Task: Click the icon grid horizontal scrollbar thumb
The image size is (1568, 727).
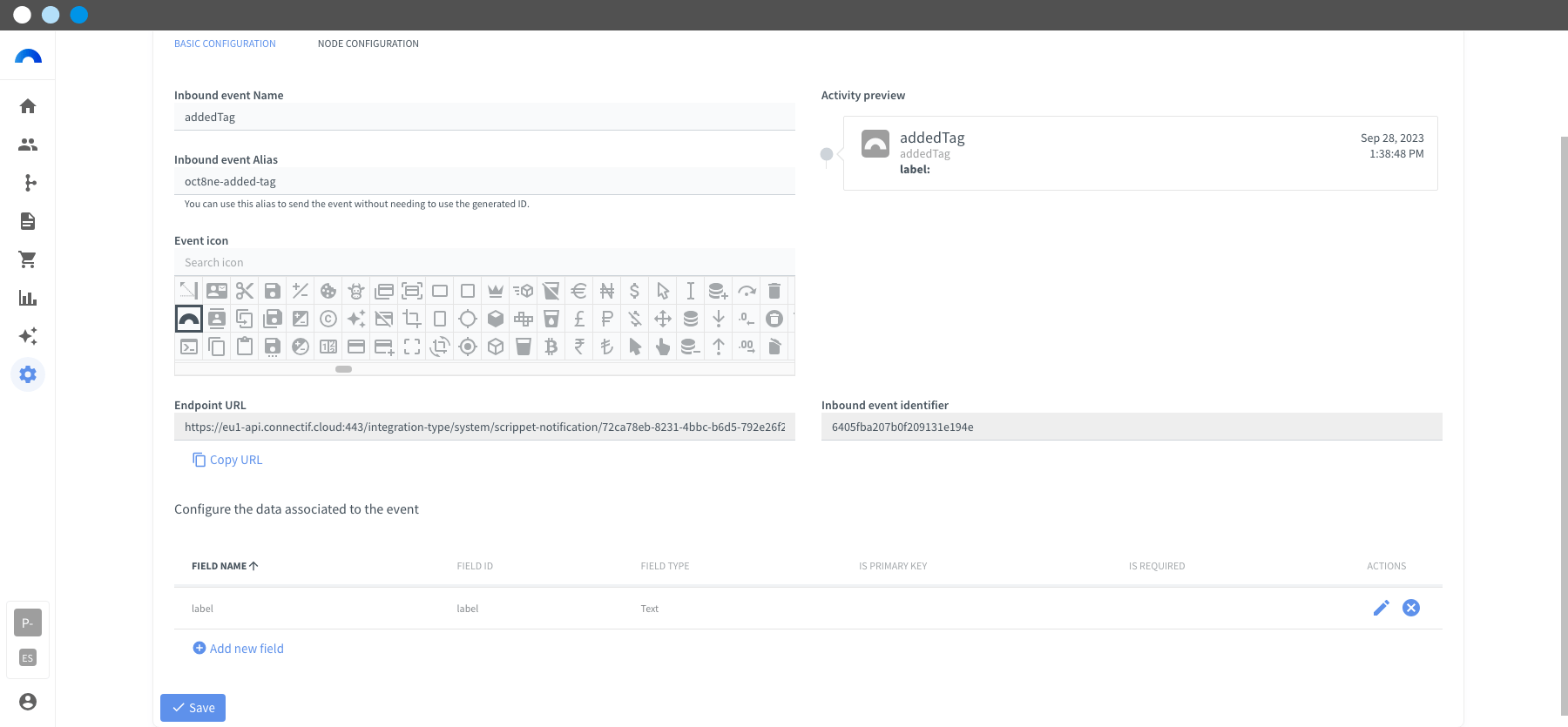Action: [344, 369]
